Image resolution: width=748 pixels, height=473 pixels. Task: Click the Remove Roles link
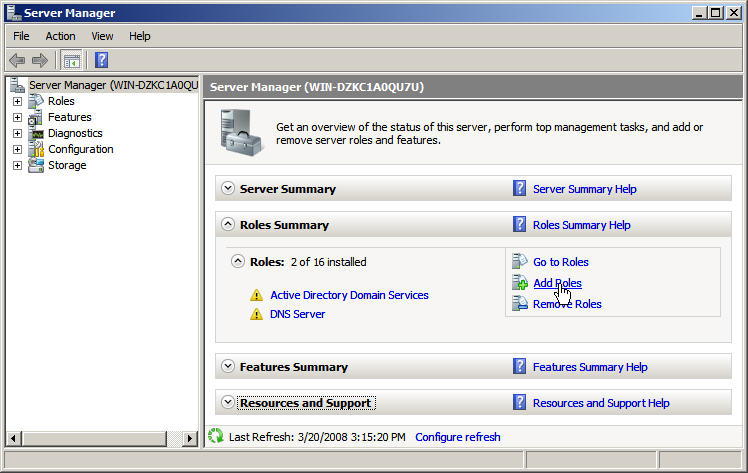[x=567, y=304]
